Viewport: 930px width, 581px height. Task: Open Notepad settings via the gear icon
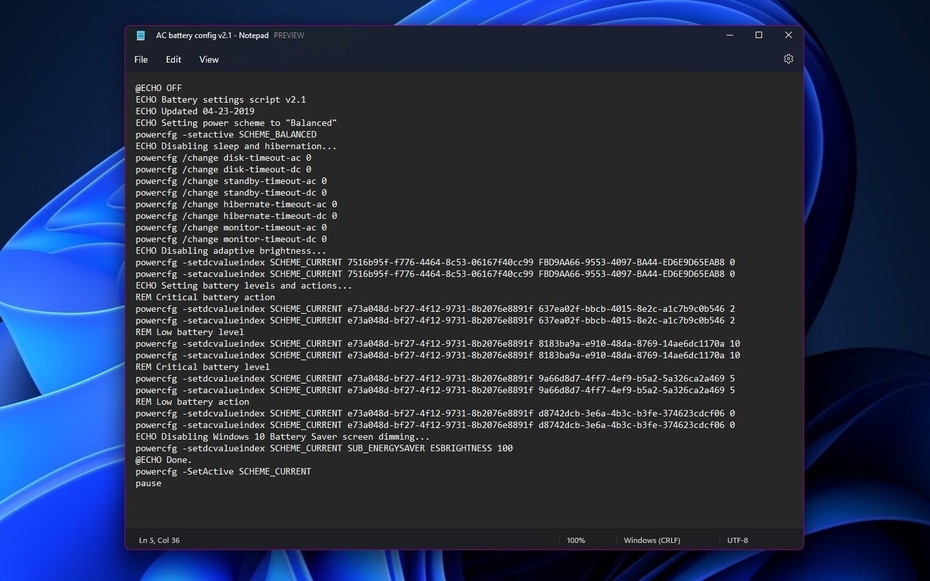[788, 58]
